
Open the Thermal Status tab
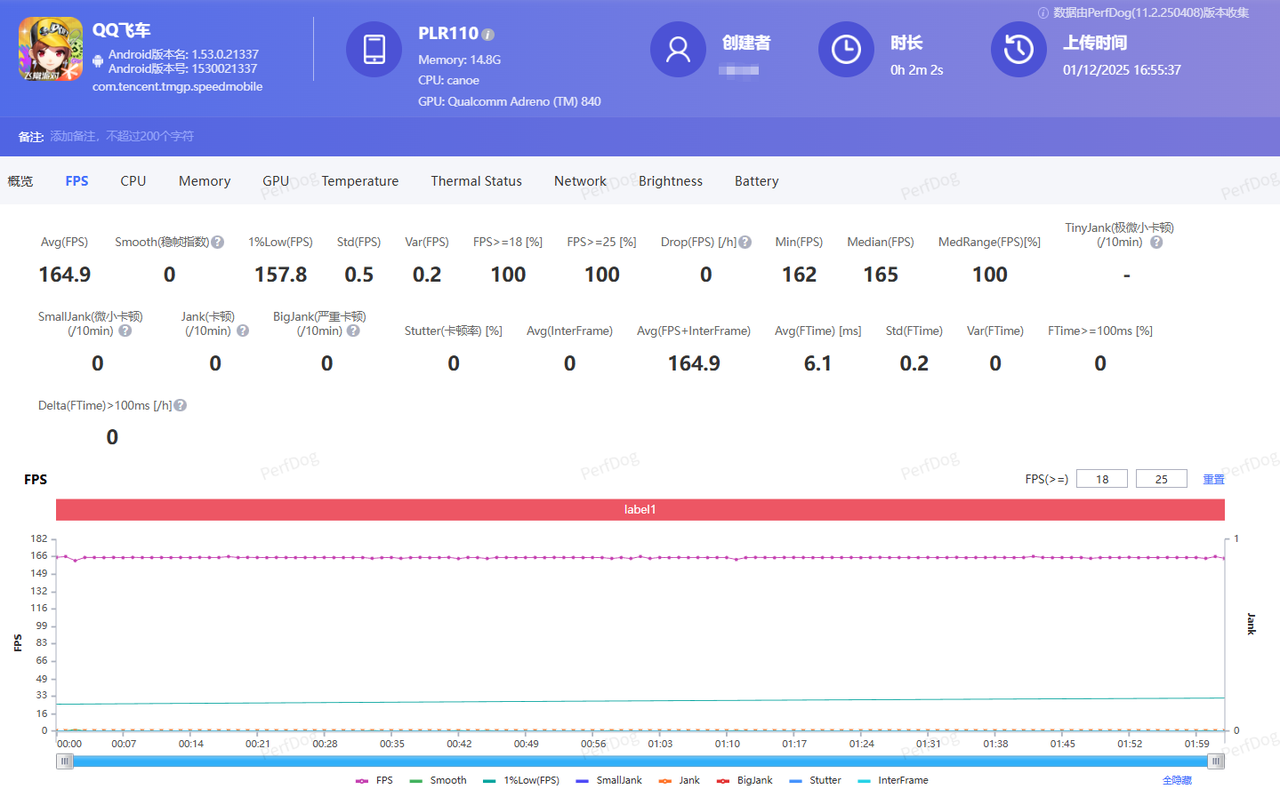point(476,181)
